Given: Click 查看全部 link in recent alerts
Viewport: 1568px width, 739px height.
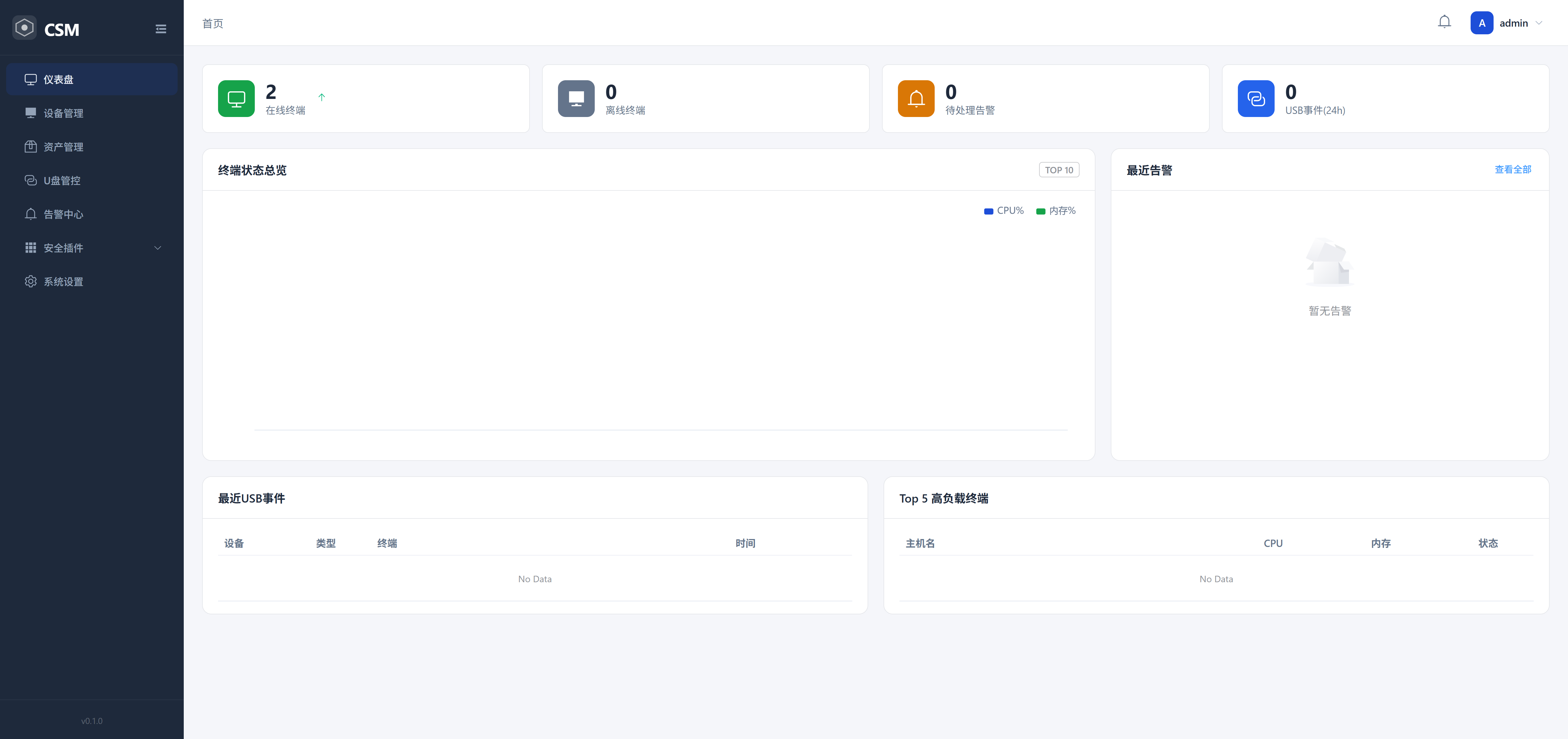Looking at the screenshot, I should point(1513,169).
